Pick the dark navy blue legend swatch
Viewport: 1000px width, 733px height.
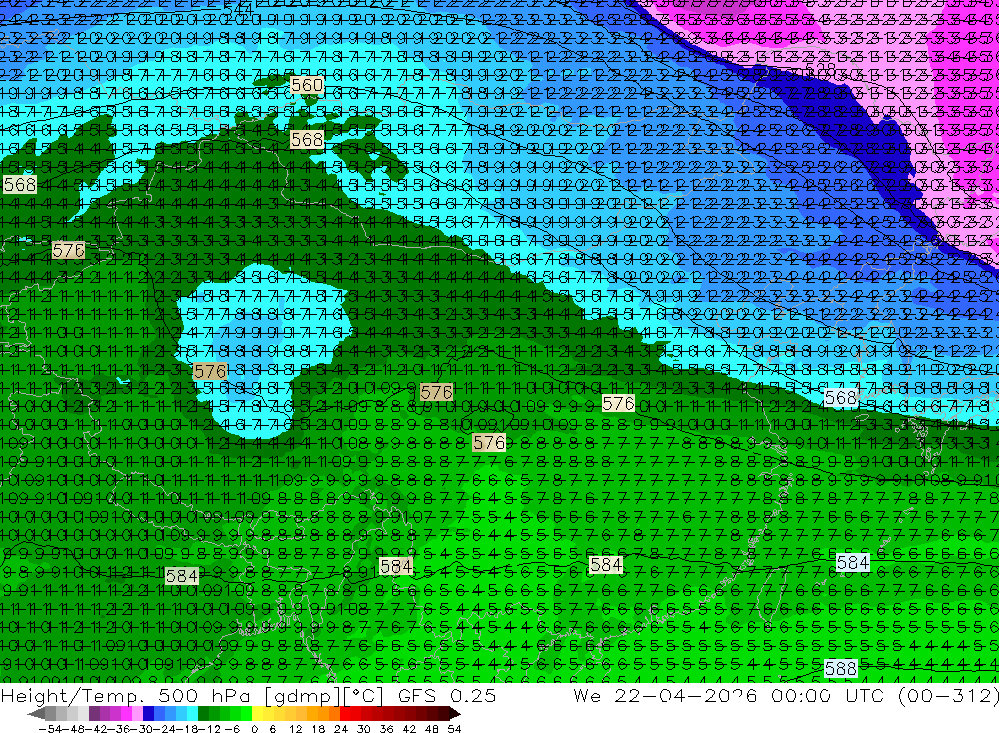click(x=149, y=714)
